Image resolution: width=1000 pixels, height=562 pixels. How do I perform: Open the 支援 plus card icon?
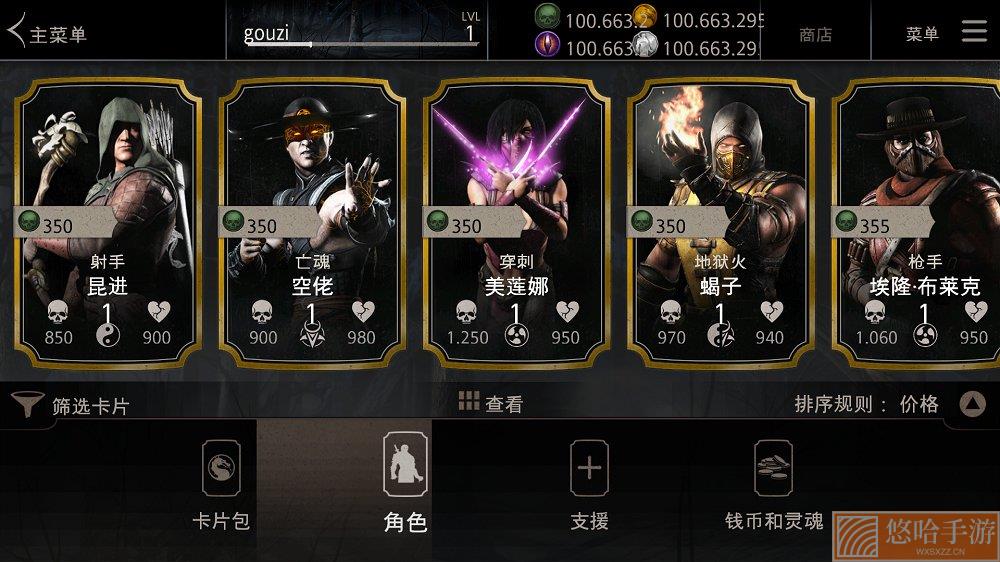[589, 468]
